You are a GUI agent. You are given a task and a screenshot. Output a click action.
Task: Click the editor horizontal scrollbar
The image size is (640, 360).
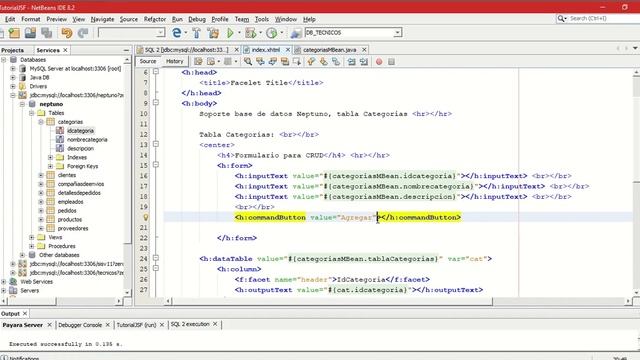click(x=332, y=302)
